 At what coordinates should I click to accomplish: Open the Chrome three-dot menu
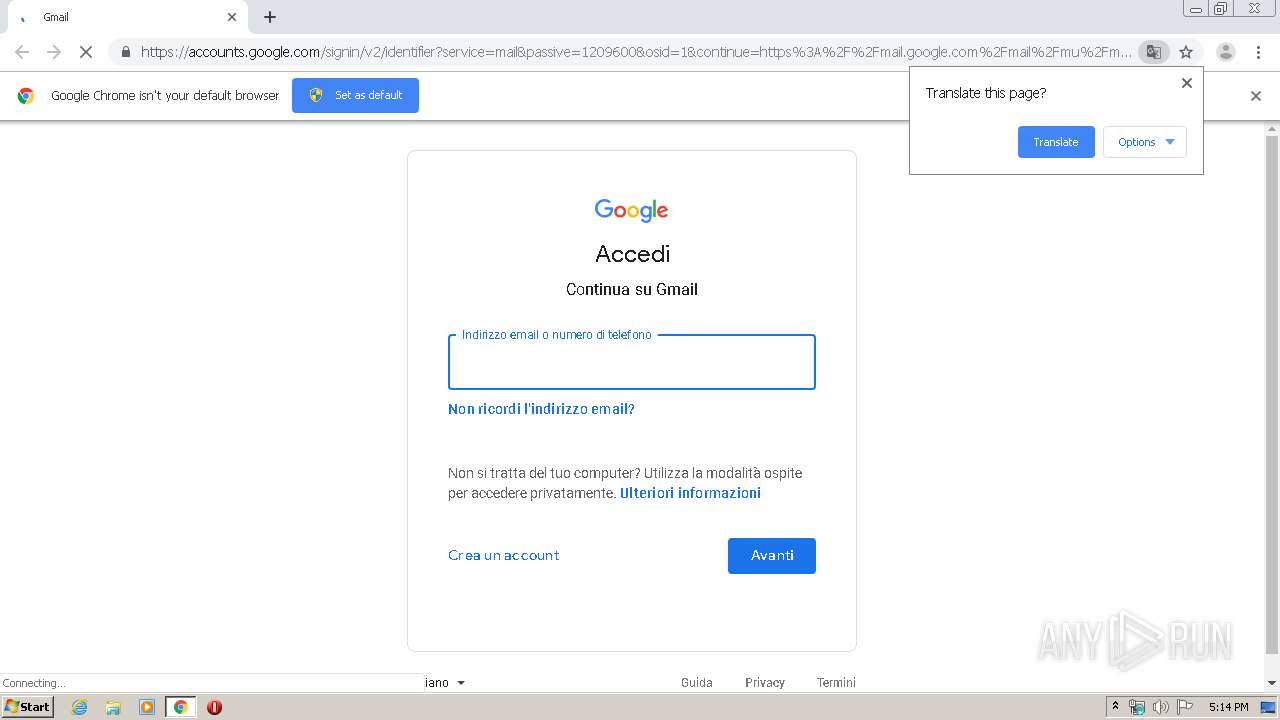pyautogui.click(x=1258, y=52)
